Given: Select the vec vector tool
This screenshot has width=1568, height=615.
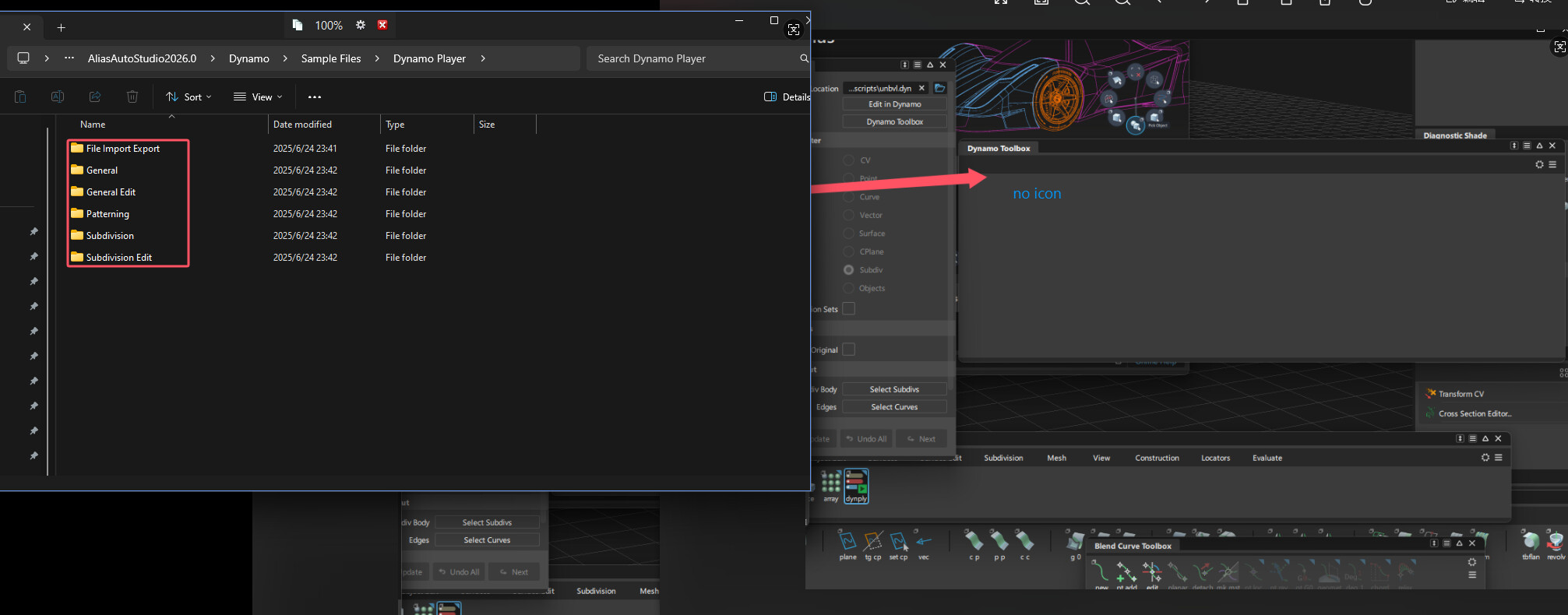Looking at the screenshot, I should 924,544.
